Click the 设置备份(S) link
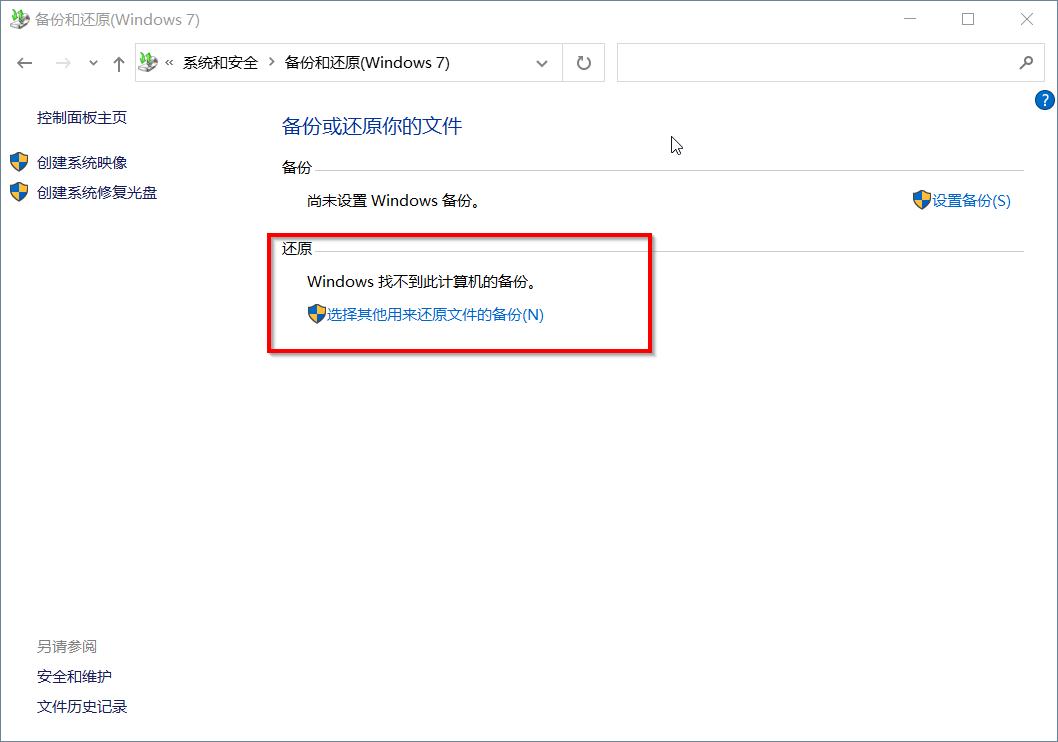Viewport: 1058px width, 742px height. [970, 200]
